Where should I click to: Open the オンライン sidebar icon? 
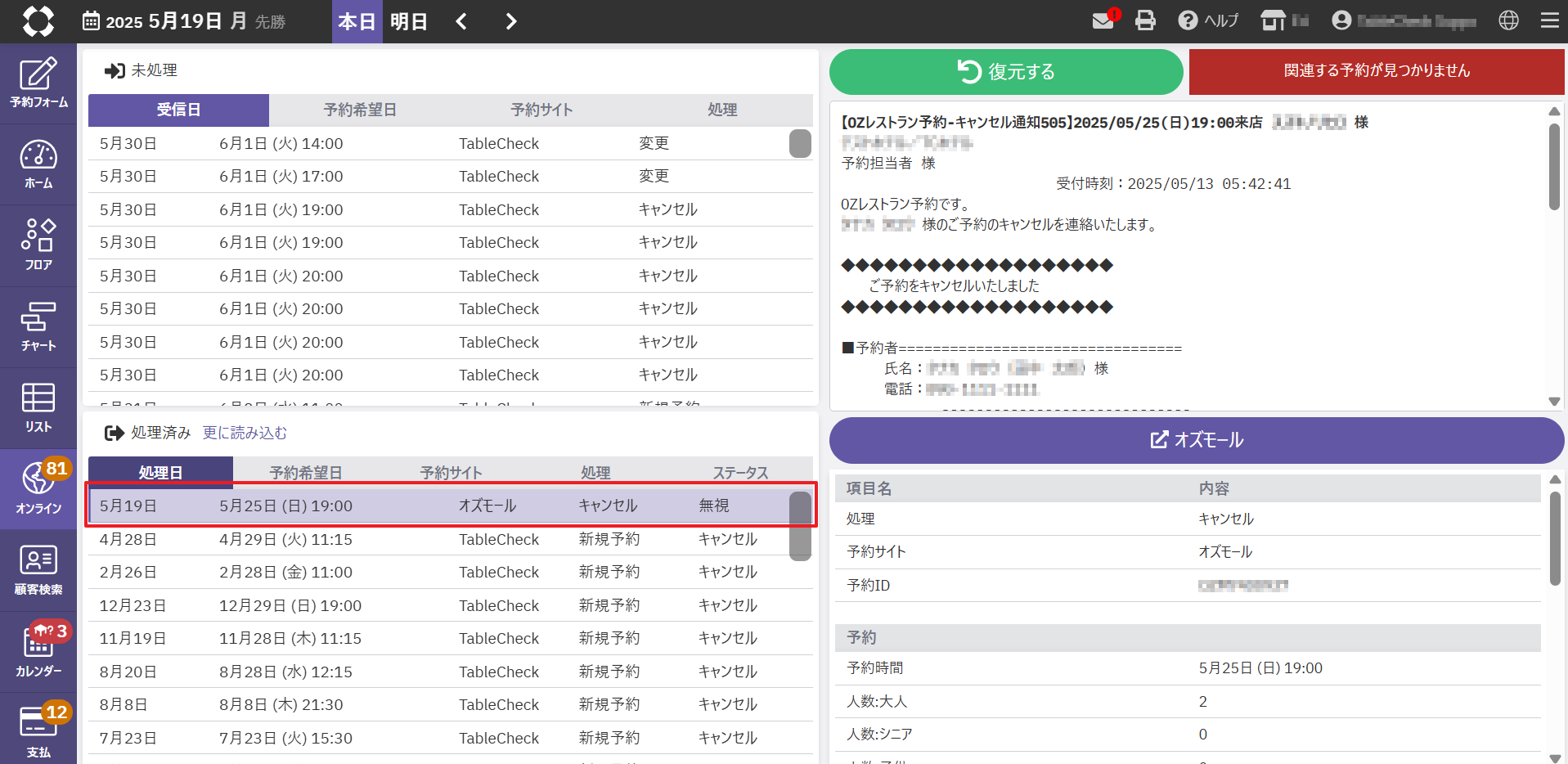tap(38, 488)
